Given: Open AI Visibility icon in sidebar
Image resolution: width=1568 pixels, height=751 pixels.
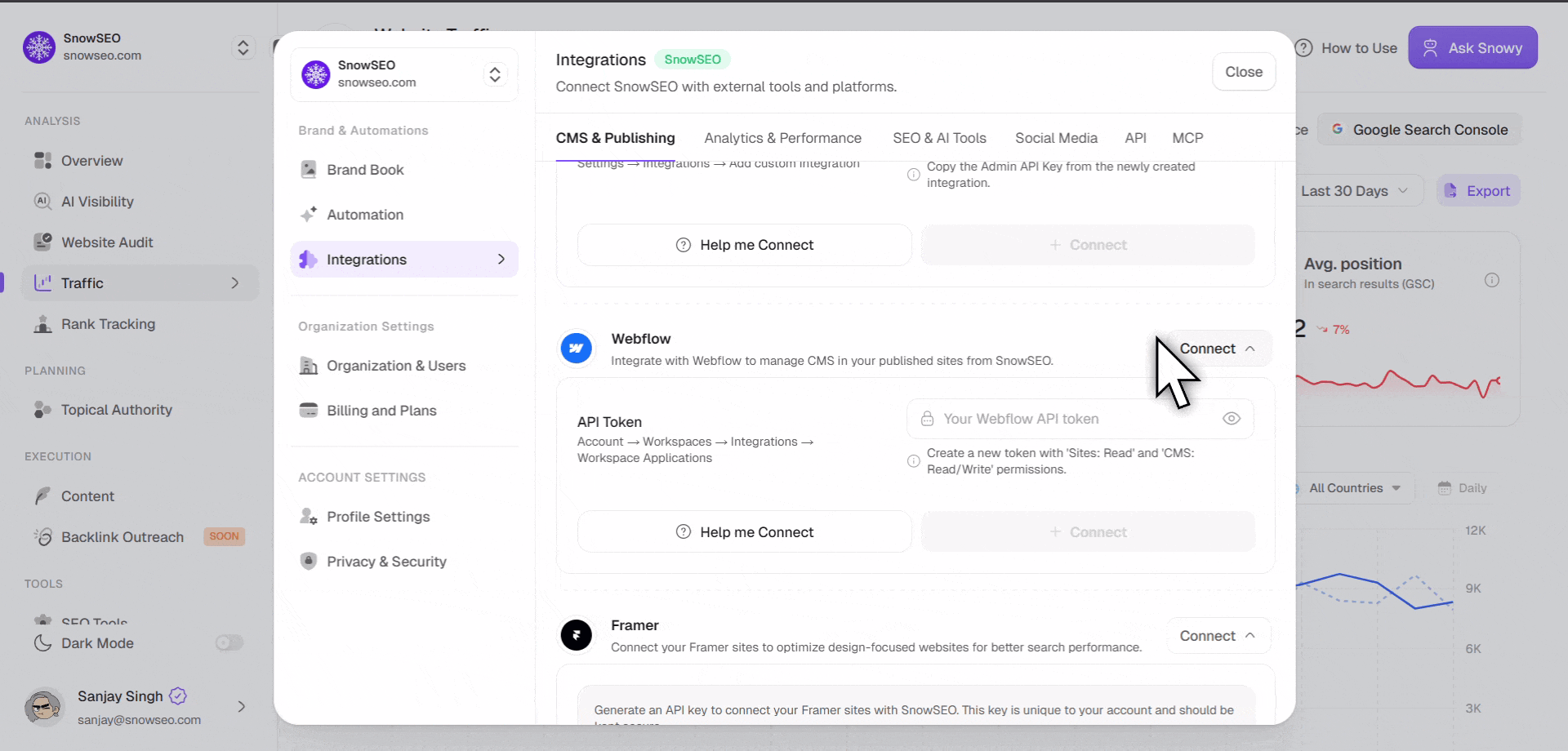Looking at the screenshot, I should [x=42, y=202].
